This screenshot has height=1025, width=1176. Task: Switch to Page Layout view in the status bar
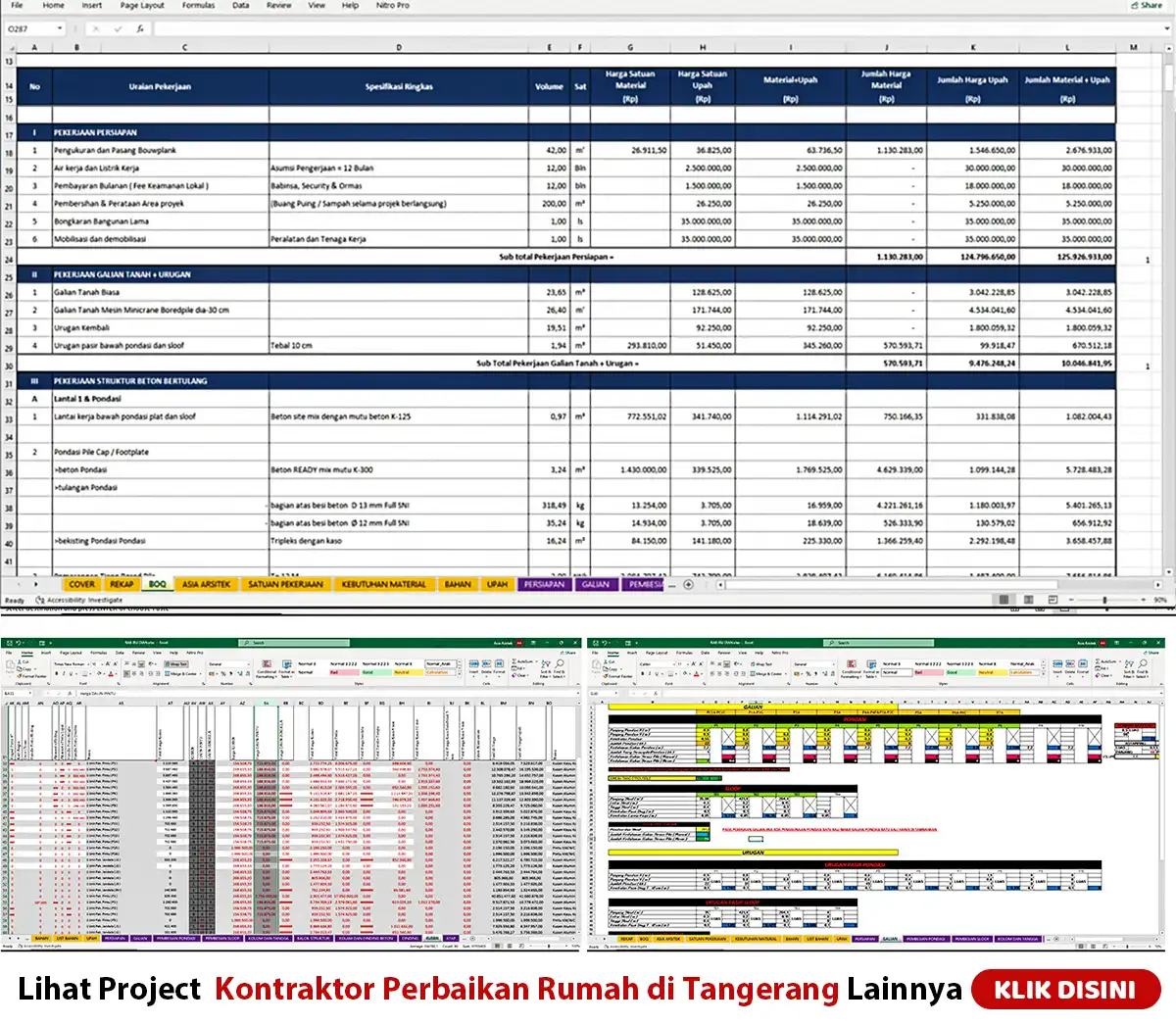coord(1028,600)
